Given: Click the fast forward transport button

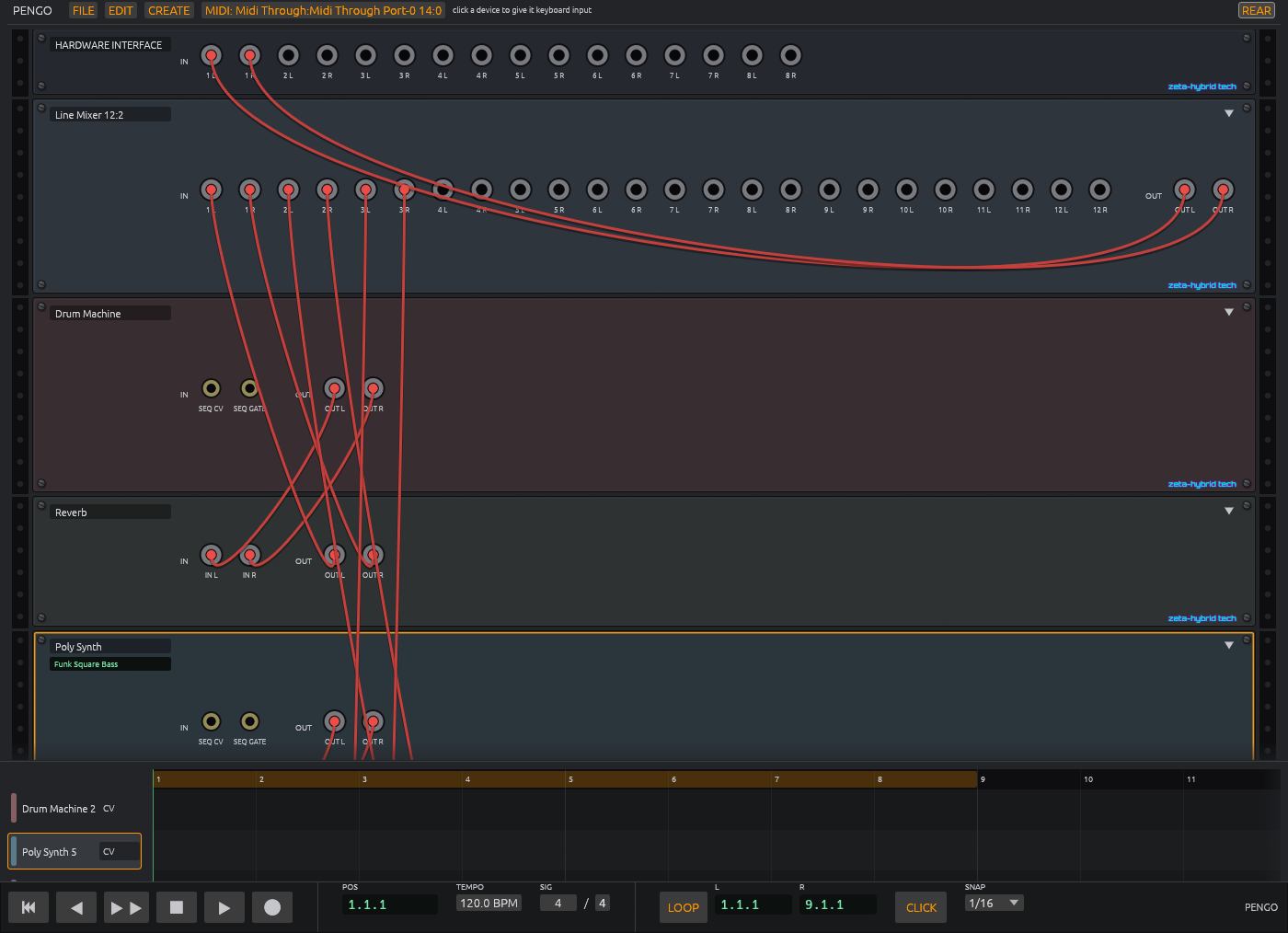Looking at the screenshot, I should tap(125, 907).
